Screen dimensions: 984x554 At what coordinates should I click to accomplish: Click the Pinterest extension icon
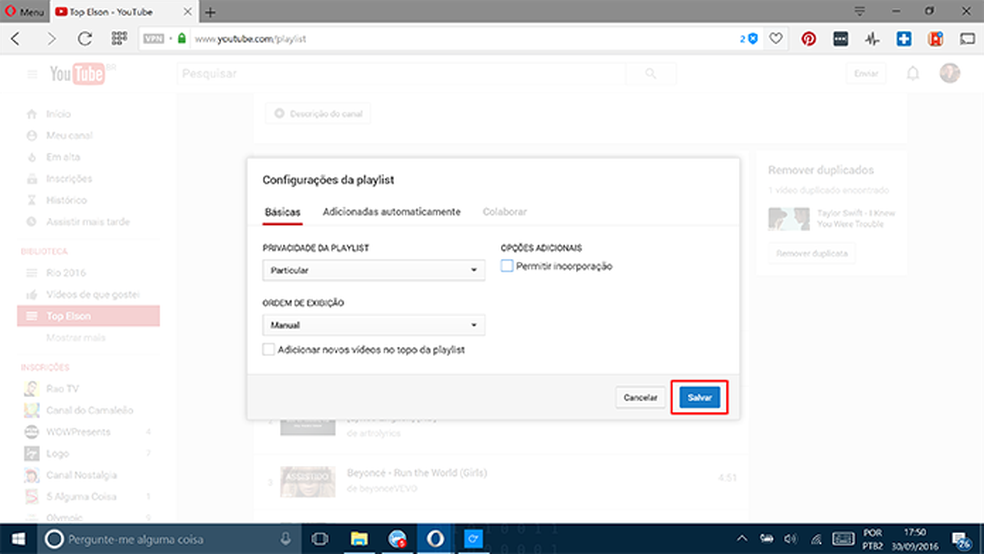[x=808, y=39]
